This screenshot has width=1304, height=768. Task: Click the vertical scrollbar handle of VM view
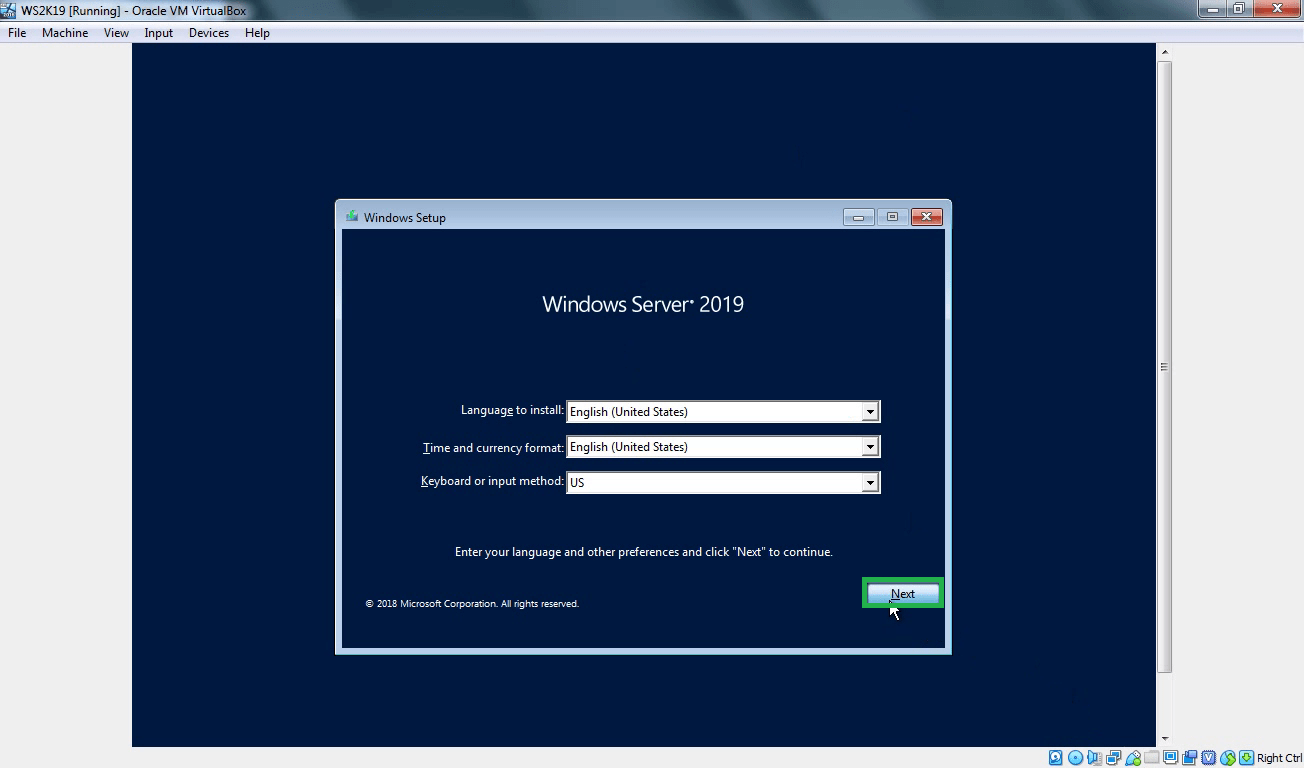click(x=1164, y=367)
